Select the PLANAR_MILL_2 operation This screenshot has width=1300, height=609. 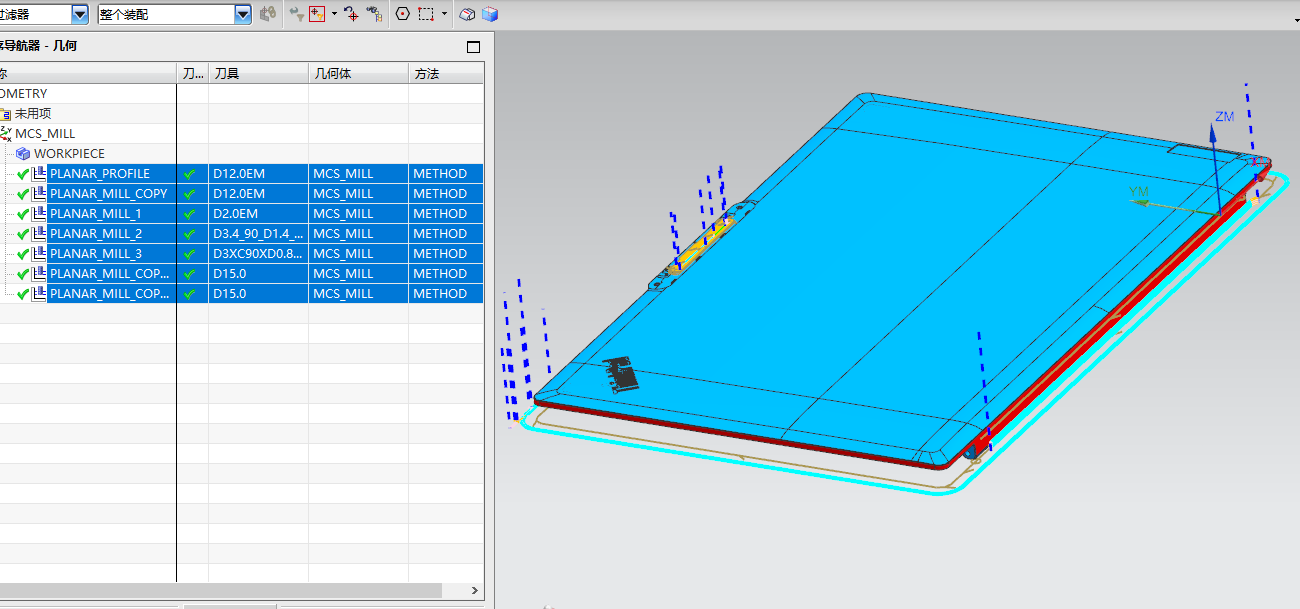(x=96, y=233)
